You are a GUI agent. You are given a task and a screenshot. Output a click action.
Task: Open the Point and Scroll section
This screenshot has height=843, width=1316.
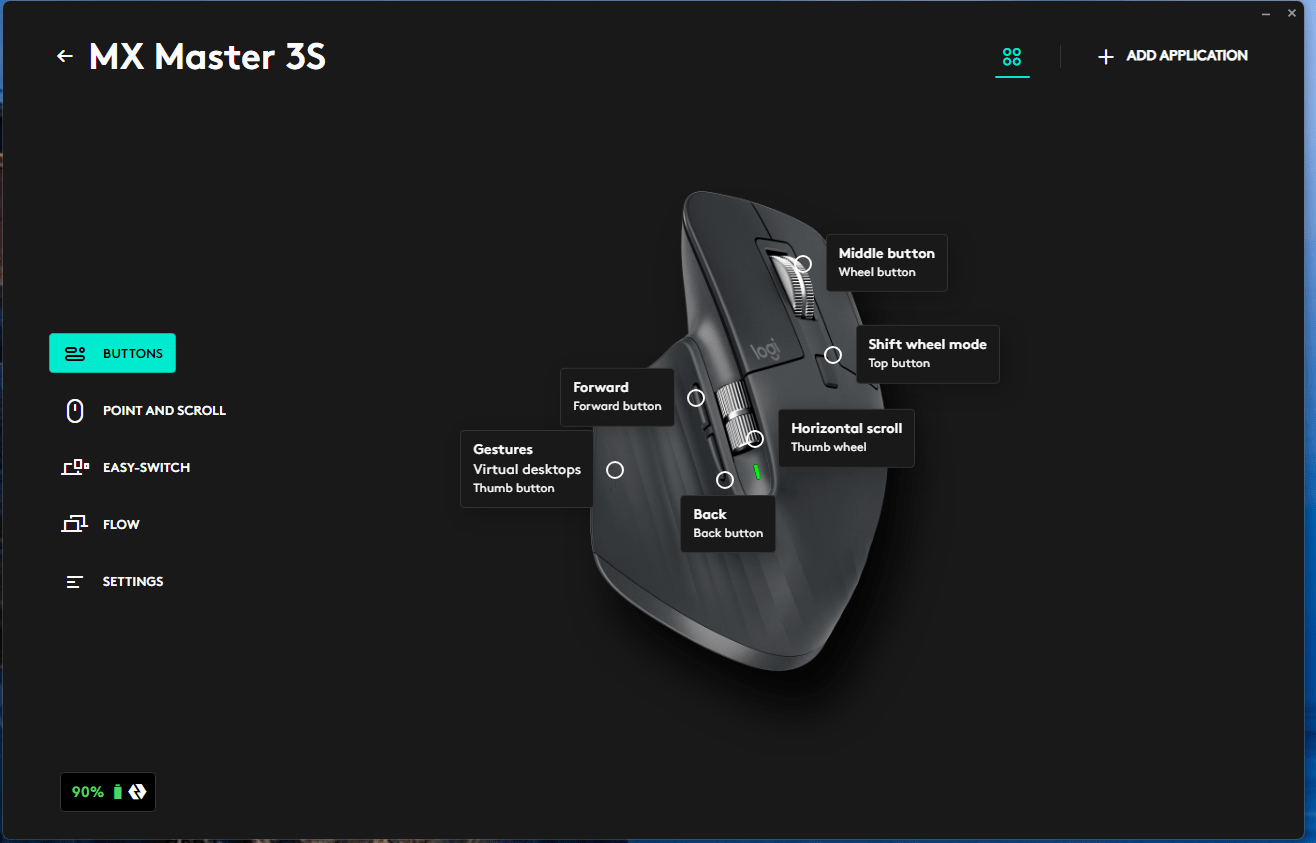click(164, 410)
